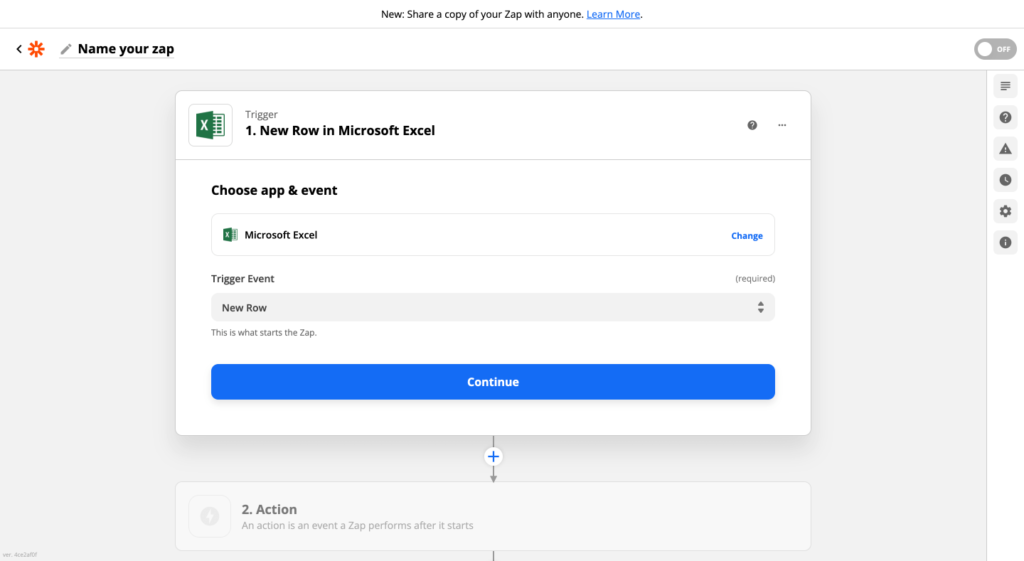This screenshot has height=561, width=1024.
Task: Open zap settings gear icon
Action: [x=1005, y=211]
